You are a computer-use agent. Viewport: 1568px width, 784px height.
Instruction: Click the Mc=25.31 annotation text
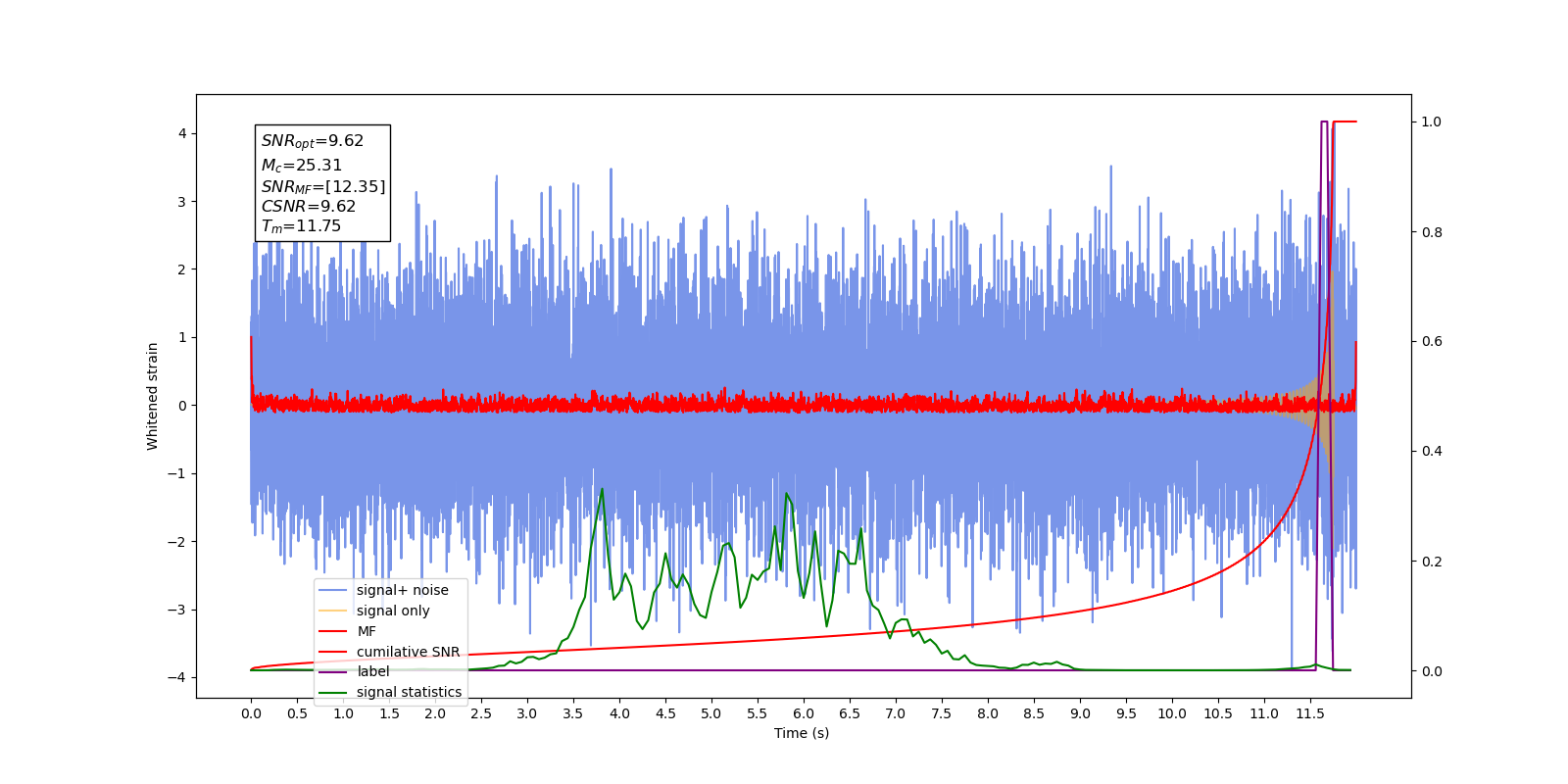302,166
